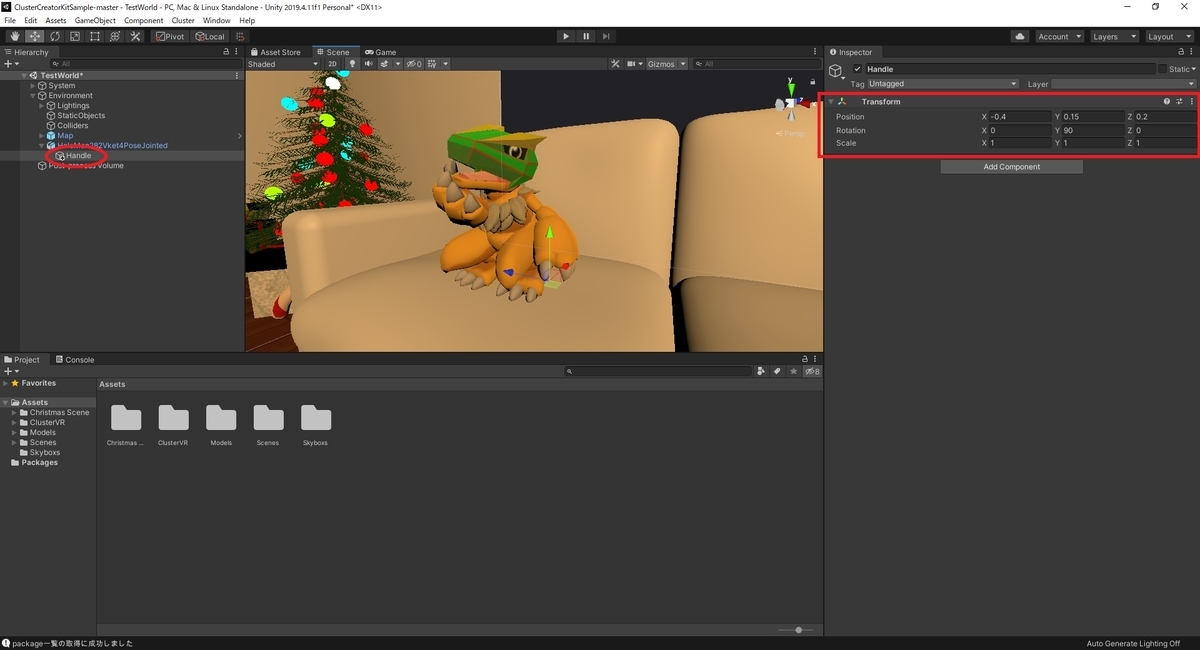
Task: Open the Layout dropdown
Action: point(1168,36)
